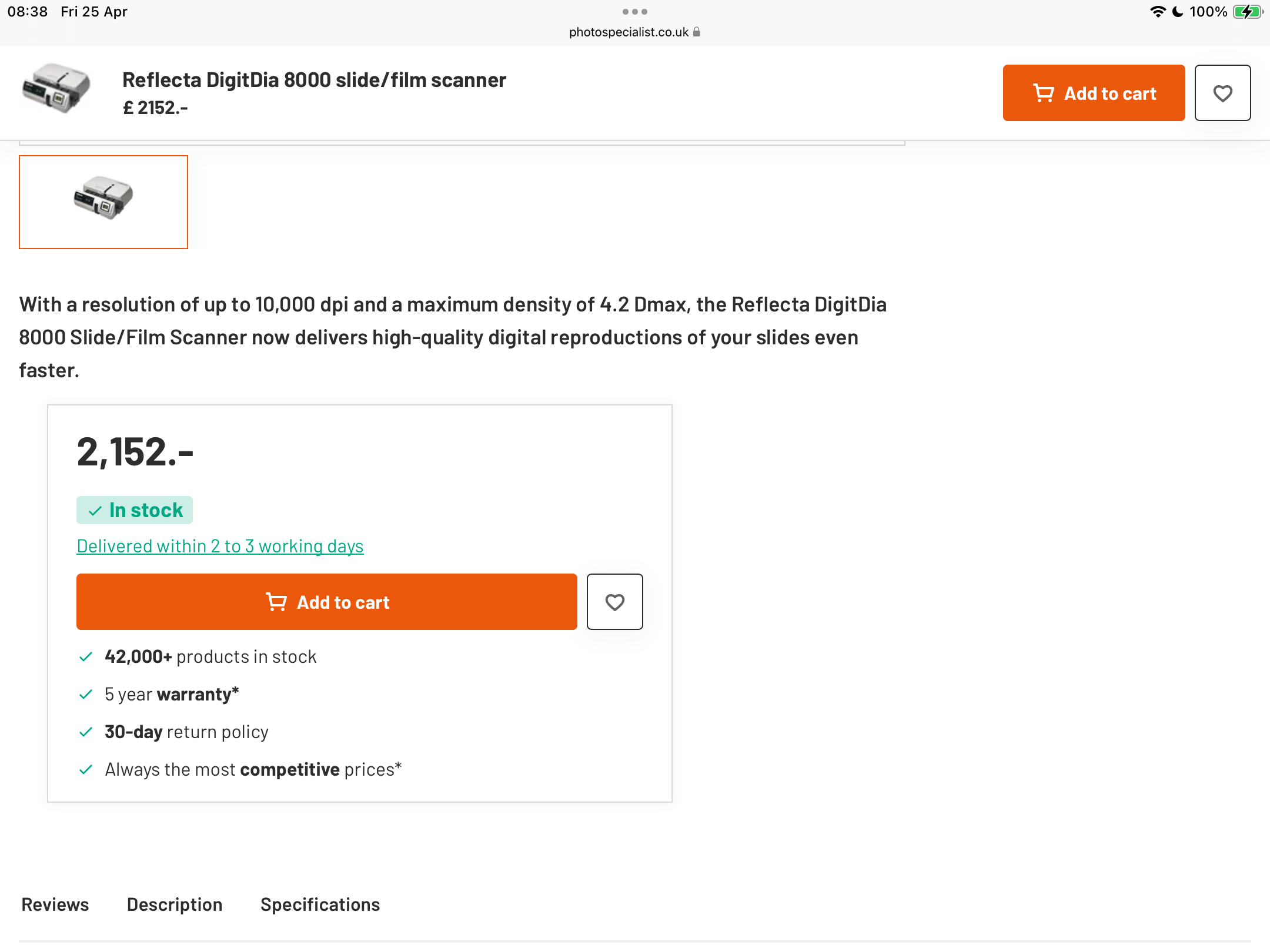This screenshot has width=1270, height=952.
Task: Tap the heart wishlist icon beside main Add to cart
Action: 614,602
